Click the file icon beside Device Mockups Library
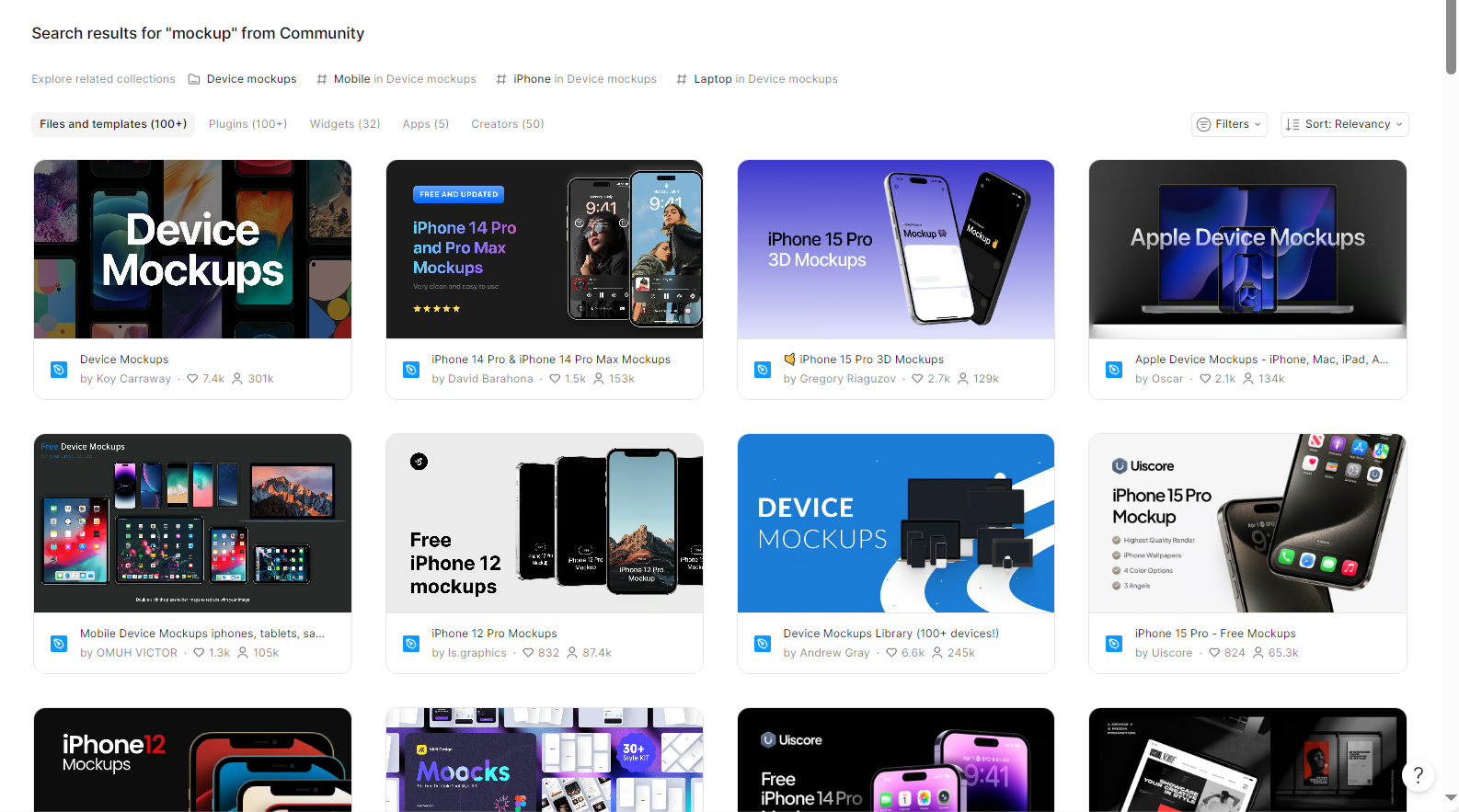The width and height of the screenshot is (1459, 812). [x=763, y=644]
